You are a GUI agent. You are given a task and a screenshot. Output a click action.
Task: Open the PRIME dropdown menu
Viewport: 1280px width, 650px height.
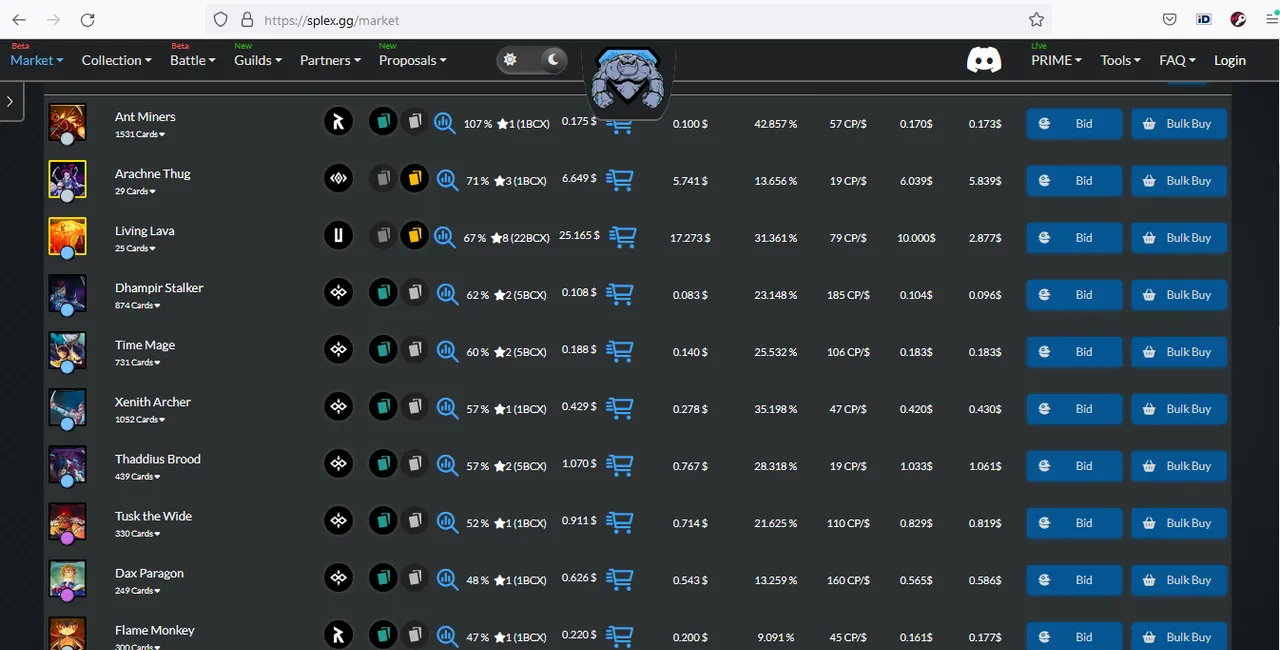coord(1057,60)
